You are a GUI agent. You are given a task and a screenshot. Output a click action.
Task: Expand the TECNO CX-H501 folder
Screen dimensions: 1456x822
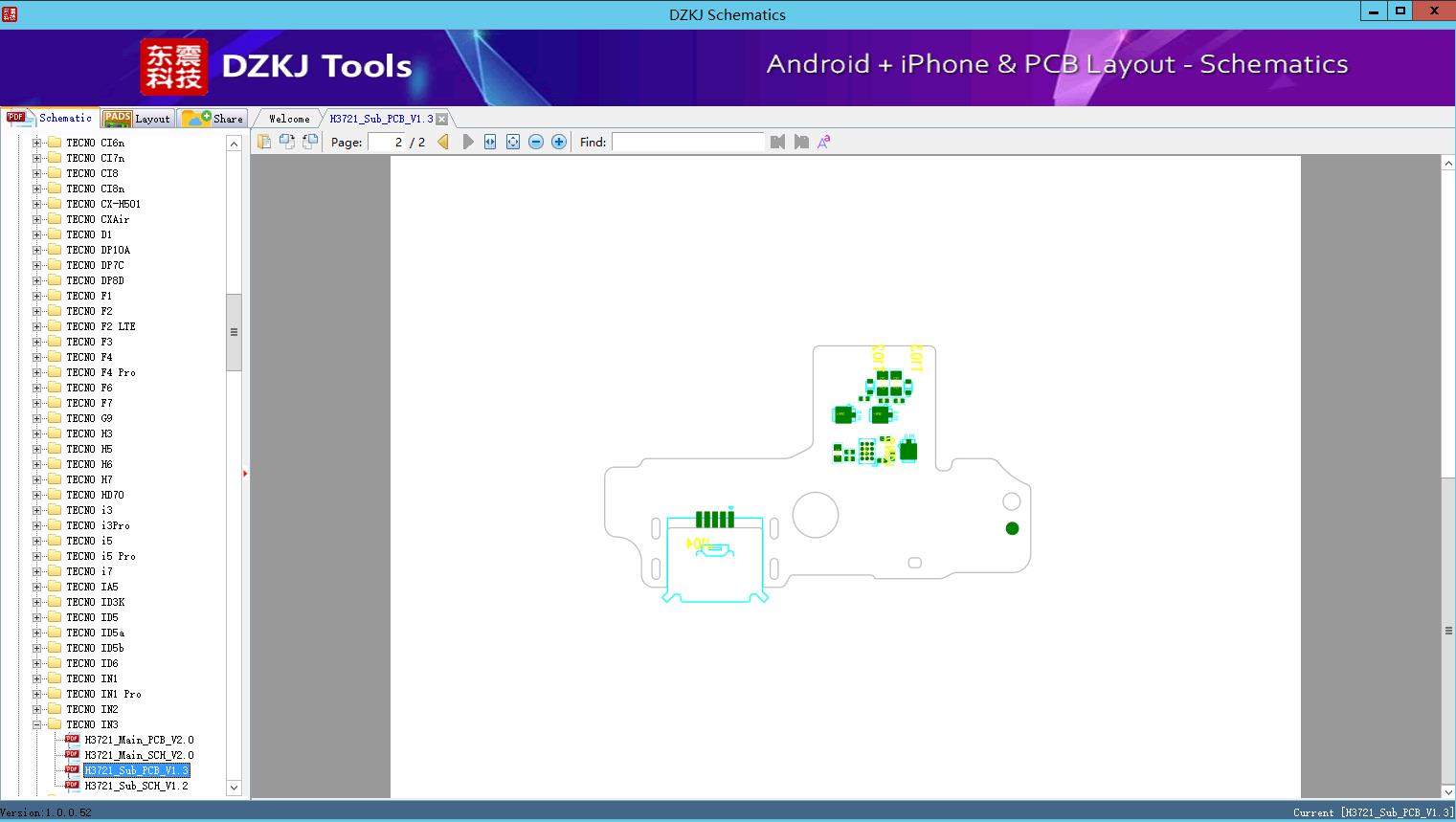click(x=37, y=204)
